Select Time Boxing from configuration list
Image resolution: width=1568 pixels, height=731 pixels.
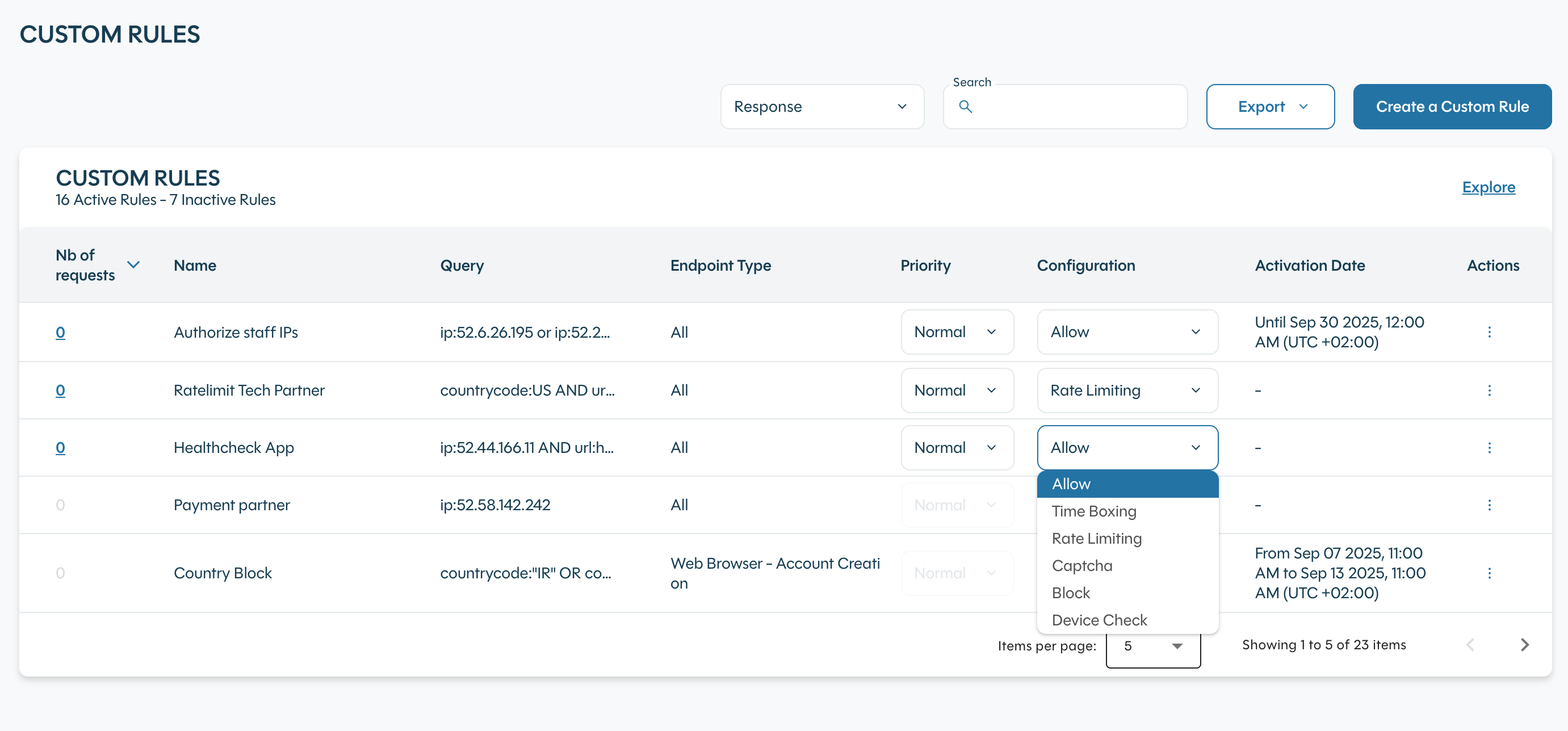tap(1094, 511)
